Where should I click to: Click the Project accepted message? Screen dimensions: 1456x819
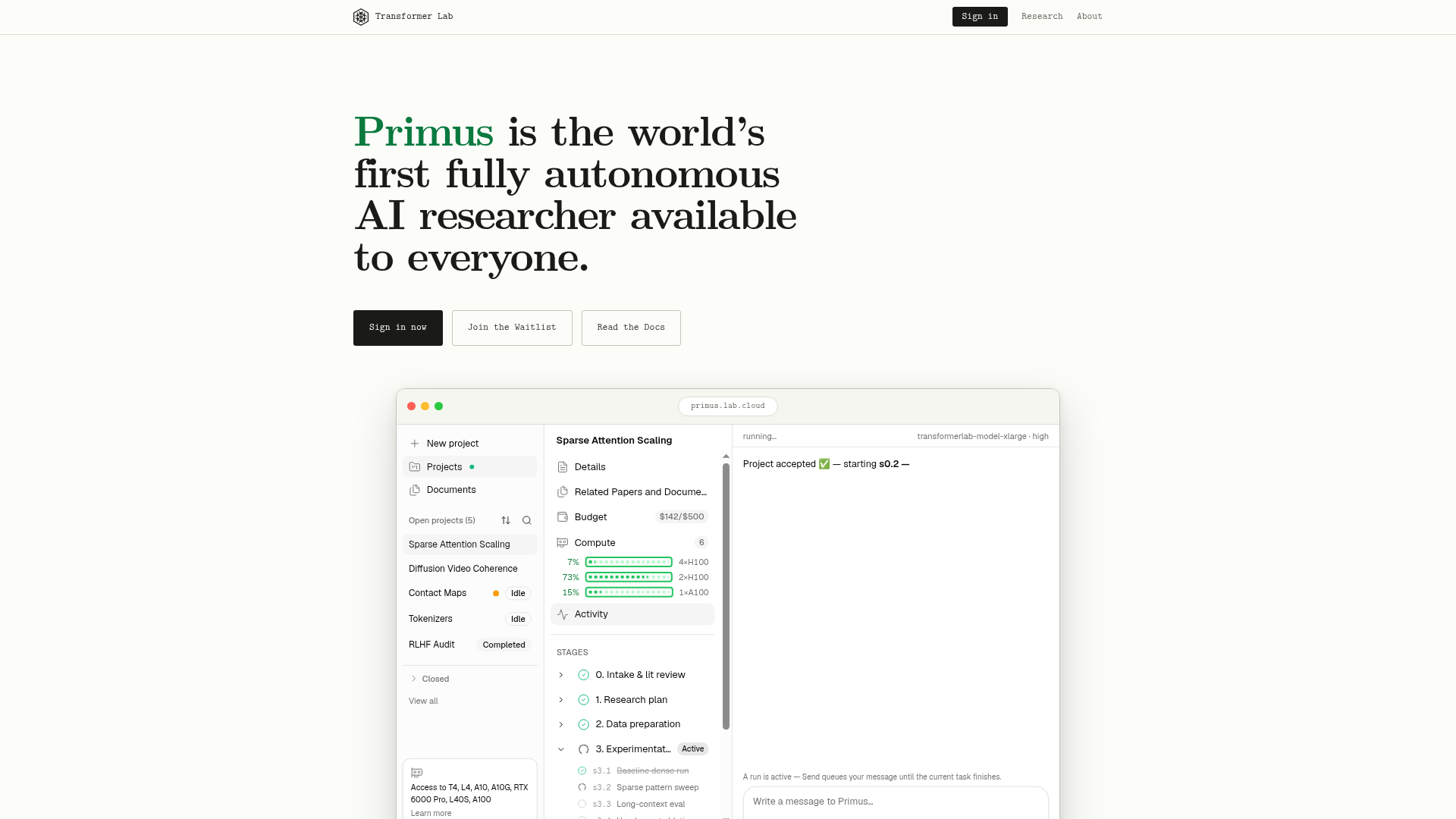826,464
